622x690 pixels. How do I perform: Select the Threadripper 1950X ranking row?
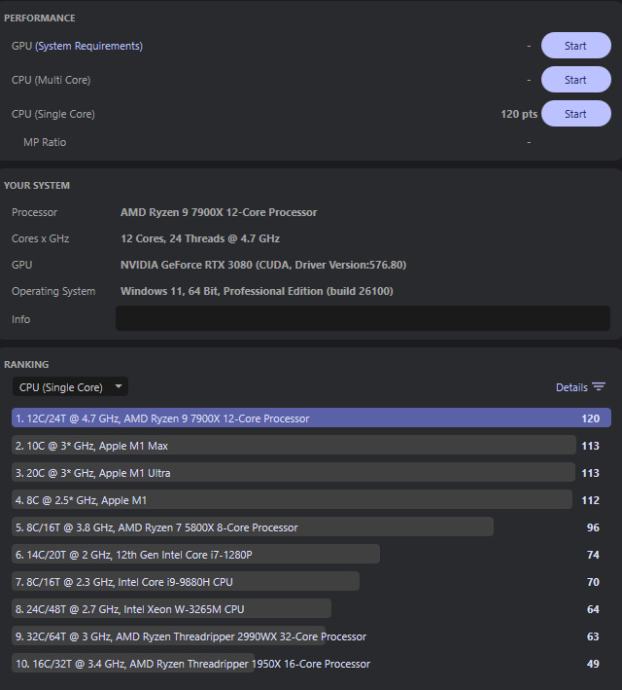(x=311, y=664)
